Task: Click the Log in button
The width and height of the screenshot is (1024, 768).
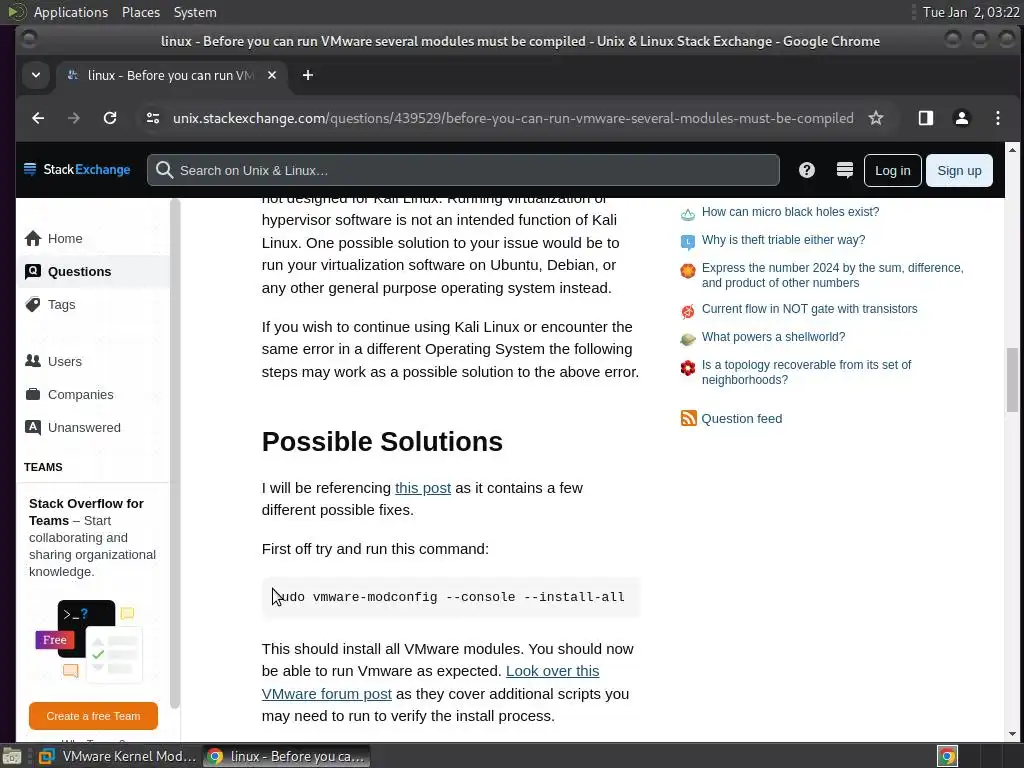Action: click(x=892, y=170)
